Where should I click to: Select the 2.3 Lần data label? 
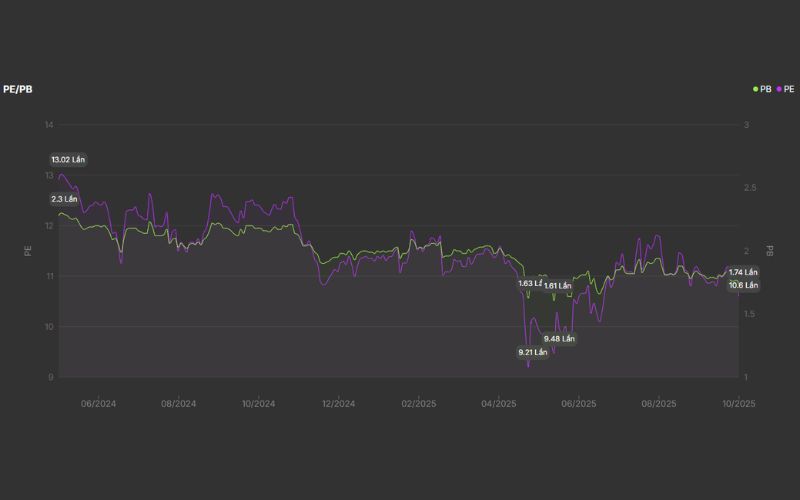pyautogui.click(x=64, y=199)
